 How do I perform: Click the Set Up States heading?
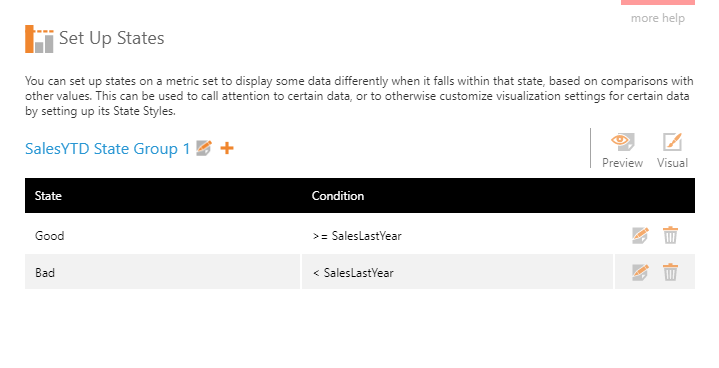tap(111, 38)
